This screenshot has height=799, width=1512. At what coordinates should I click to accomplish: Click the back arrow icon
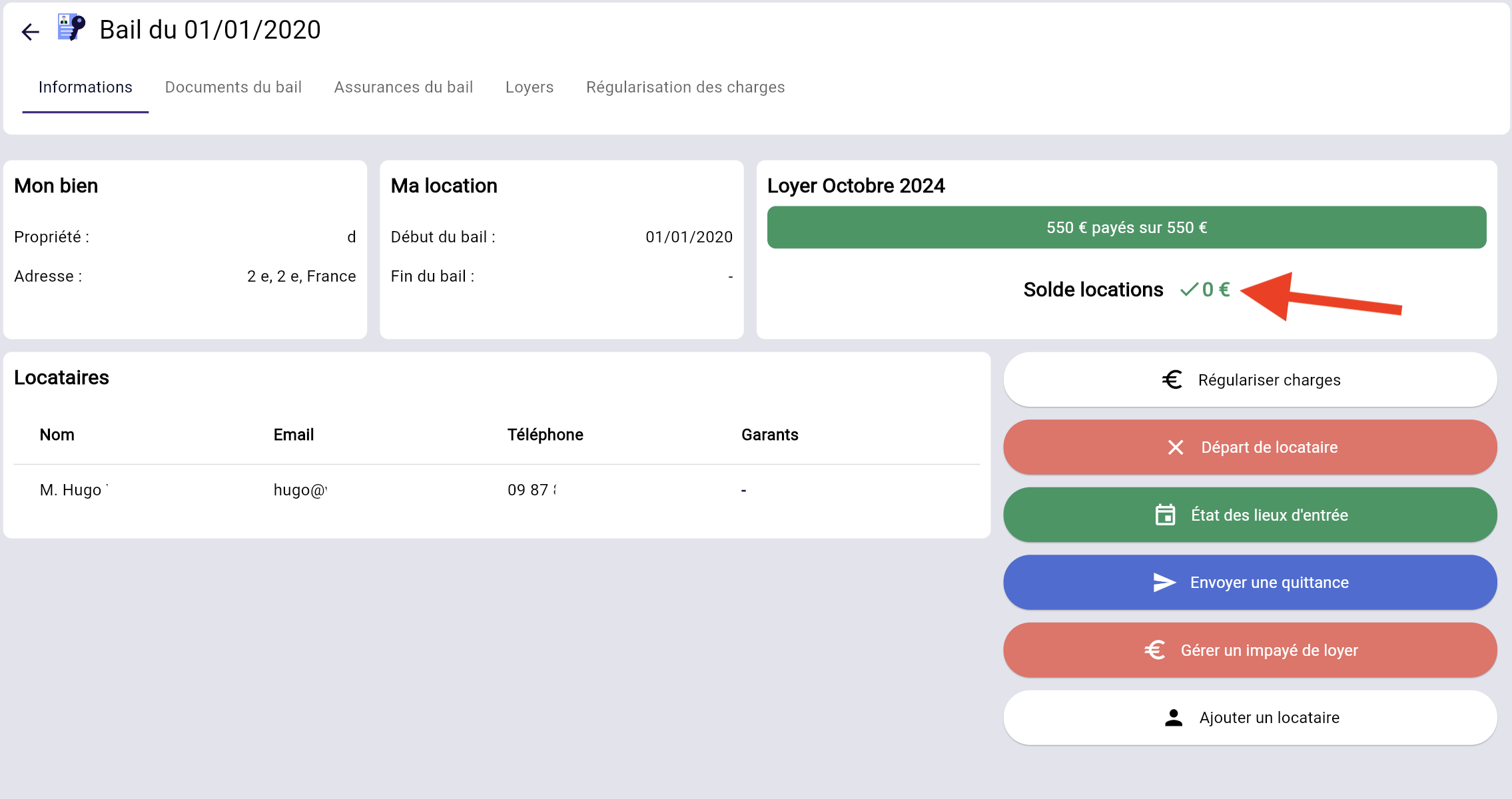(x=30, y=31)
